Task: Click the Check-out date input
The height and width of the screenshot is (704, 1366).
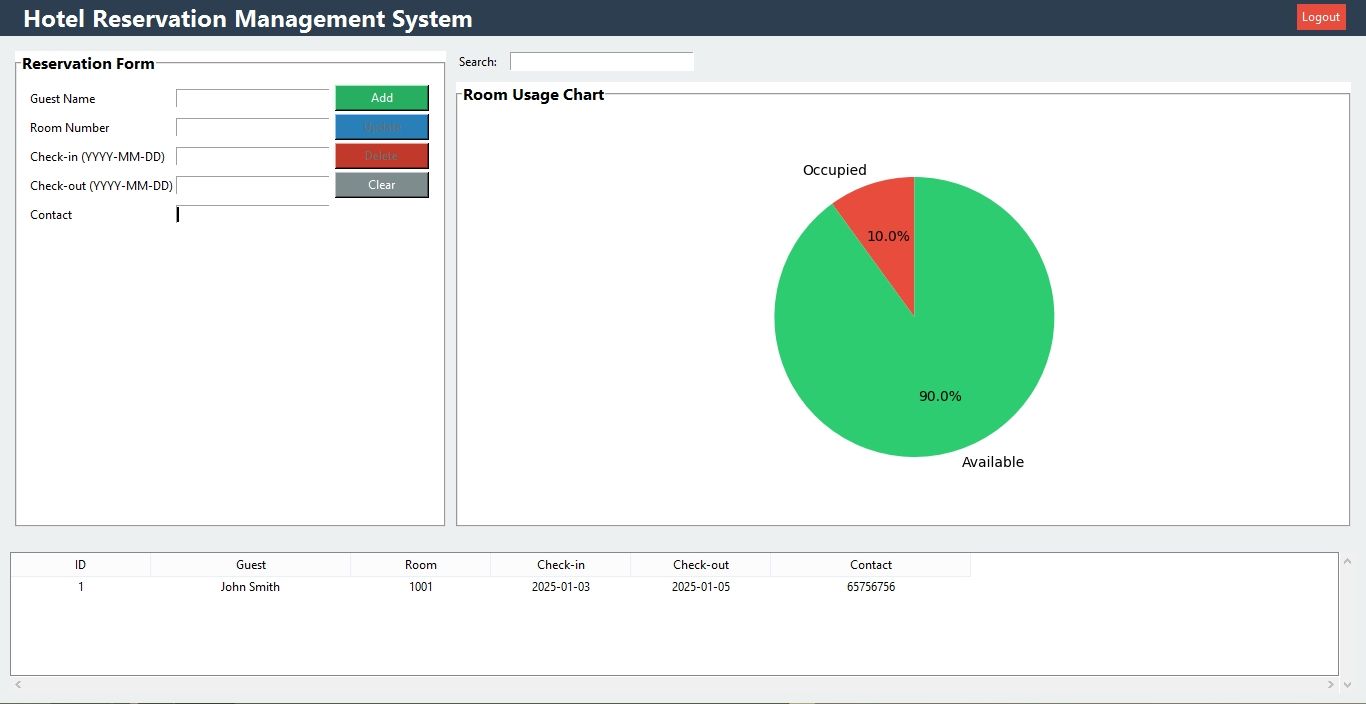Action: (x=252, y=186)
